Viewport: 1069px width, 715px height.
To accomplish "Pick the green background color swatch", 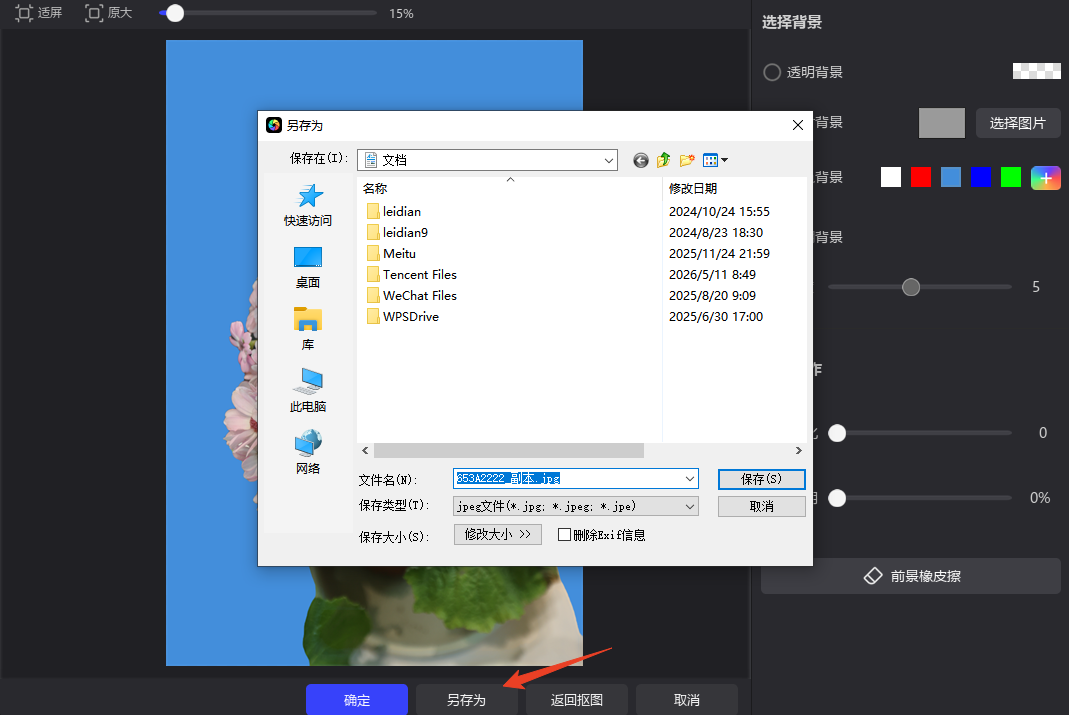I will [x=1010, y=177].
